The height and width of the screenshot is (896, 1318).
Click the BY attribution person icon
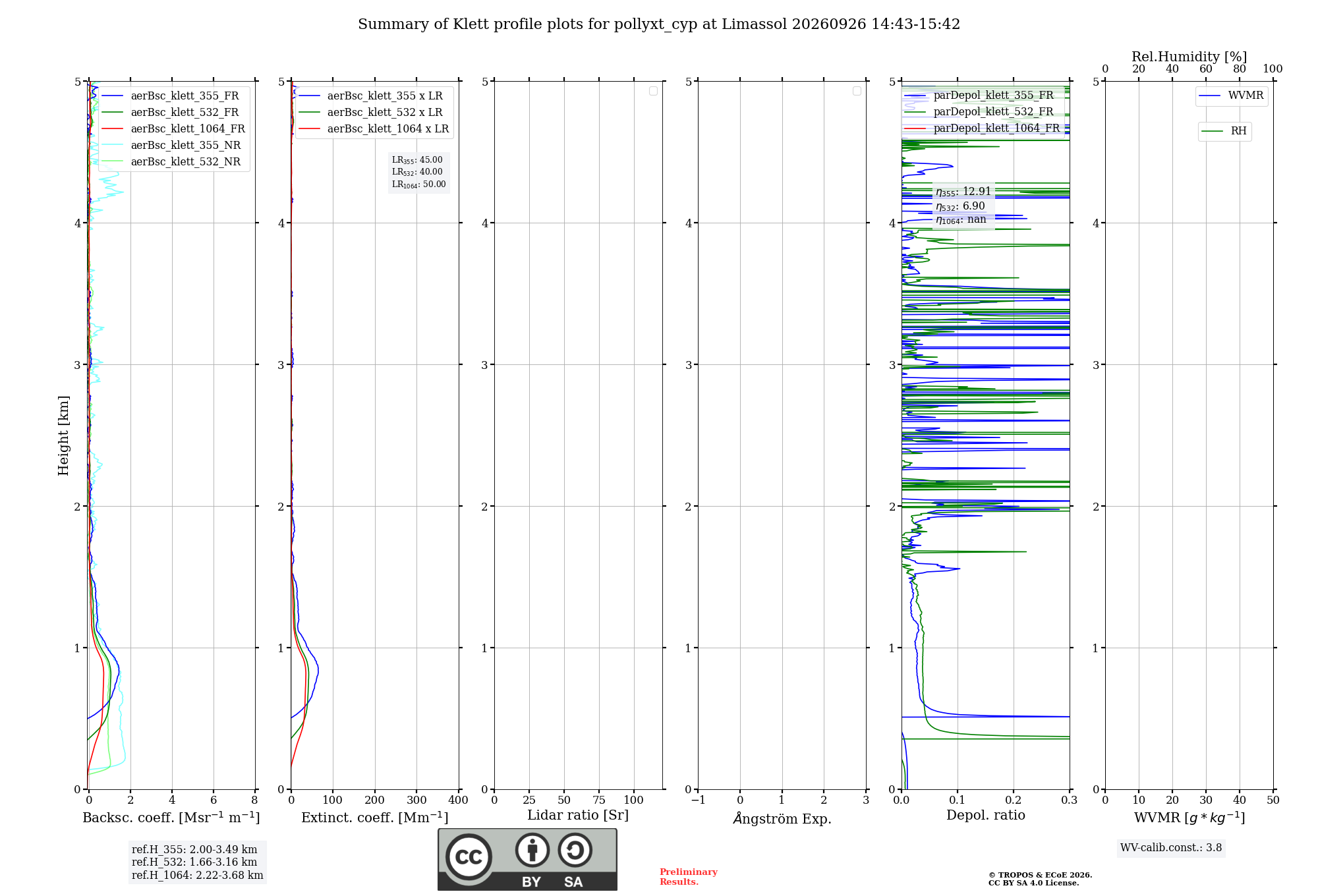532,850
